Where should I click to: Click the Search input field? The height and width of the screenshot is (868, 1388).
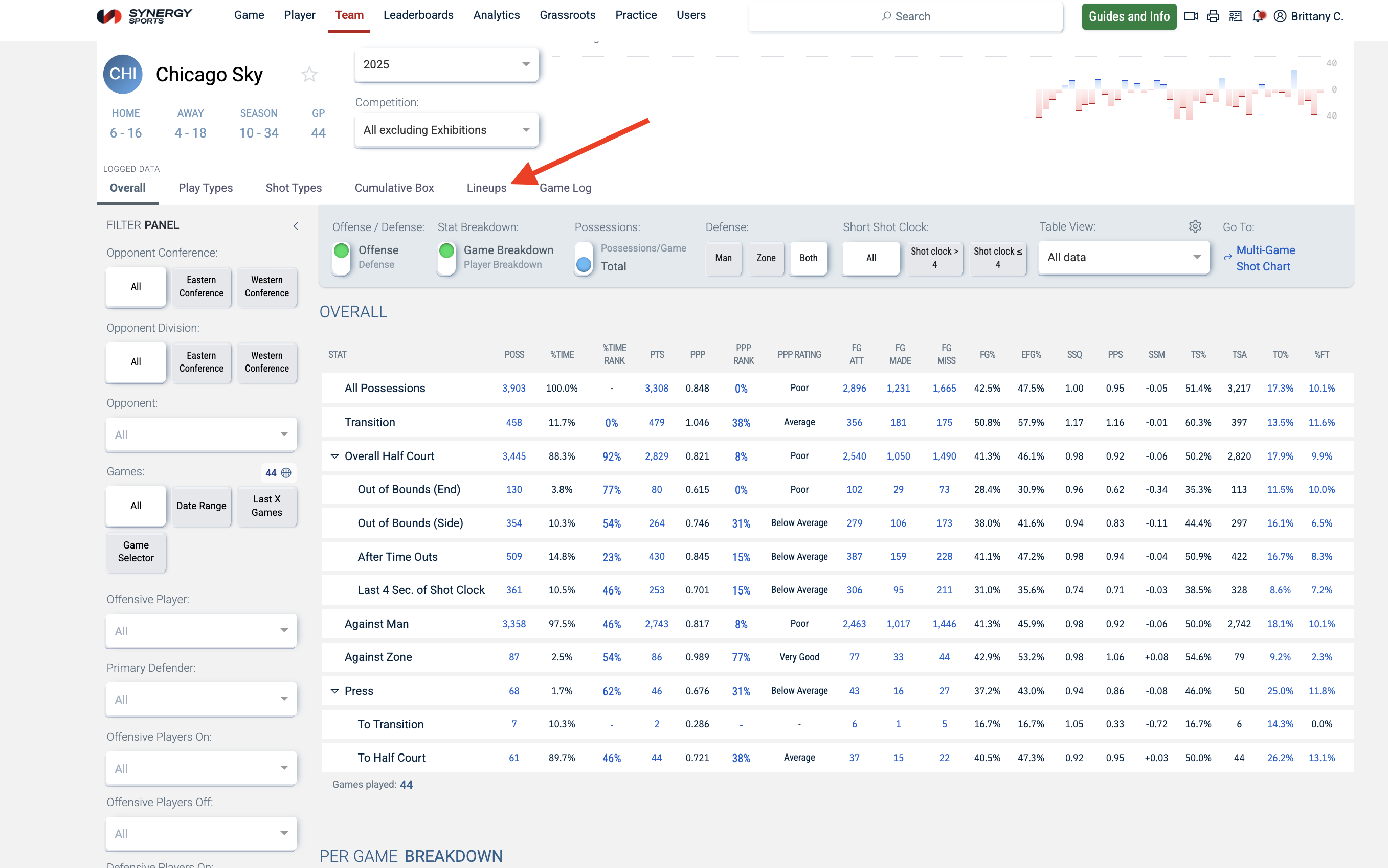tap(906, 16)
